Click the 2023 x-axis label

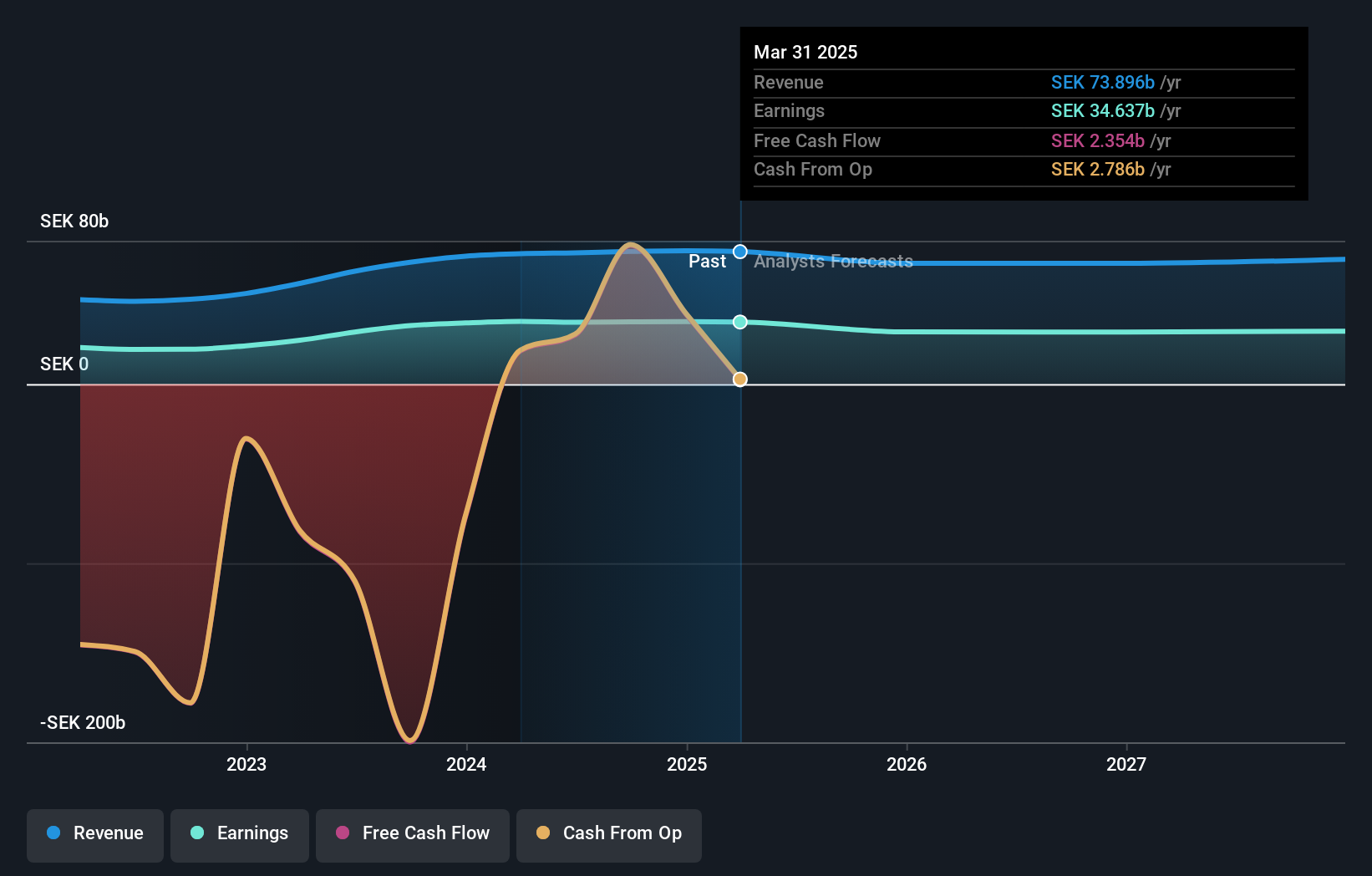click(246, 764)
